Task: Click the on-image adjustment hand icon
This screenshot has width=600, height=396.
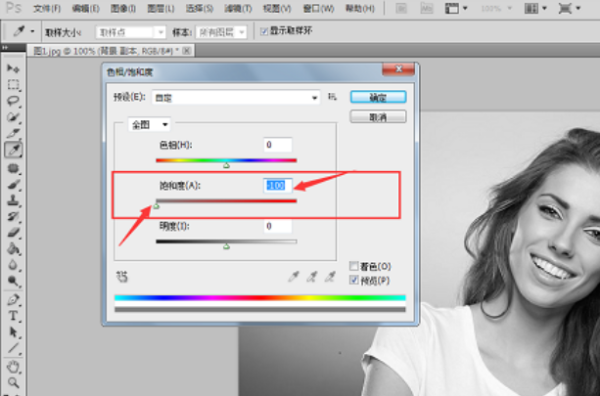Action: [122, 276]
